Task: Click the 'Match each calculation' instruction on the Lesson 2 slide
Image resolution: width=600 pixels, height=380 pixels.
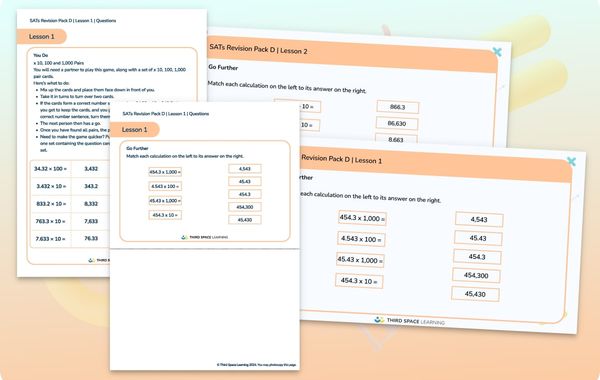Action: point(287,87)
